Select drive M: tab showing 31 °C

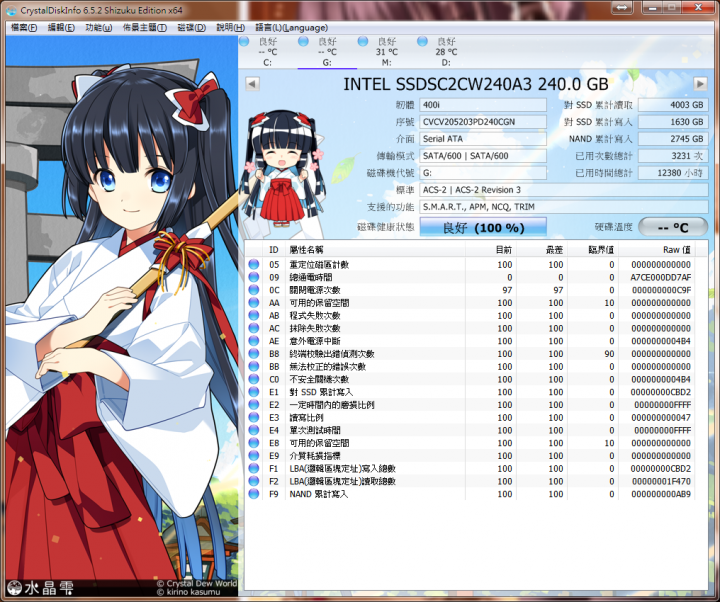pos(386,52)
